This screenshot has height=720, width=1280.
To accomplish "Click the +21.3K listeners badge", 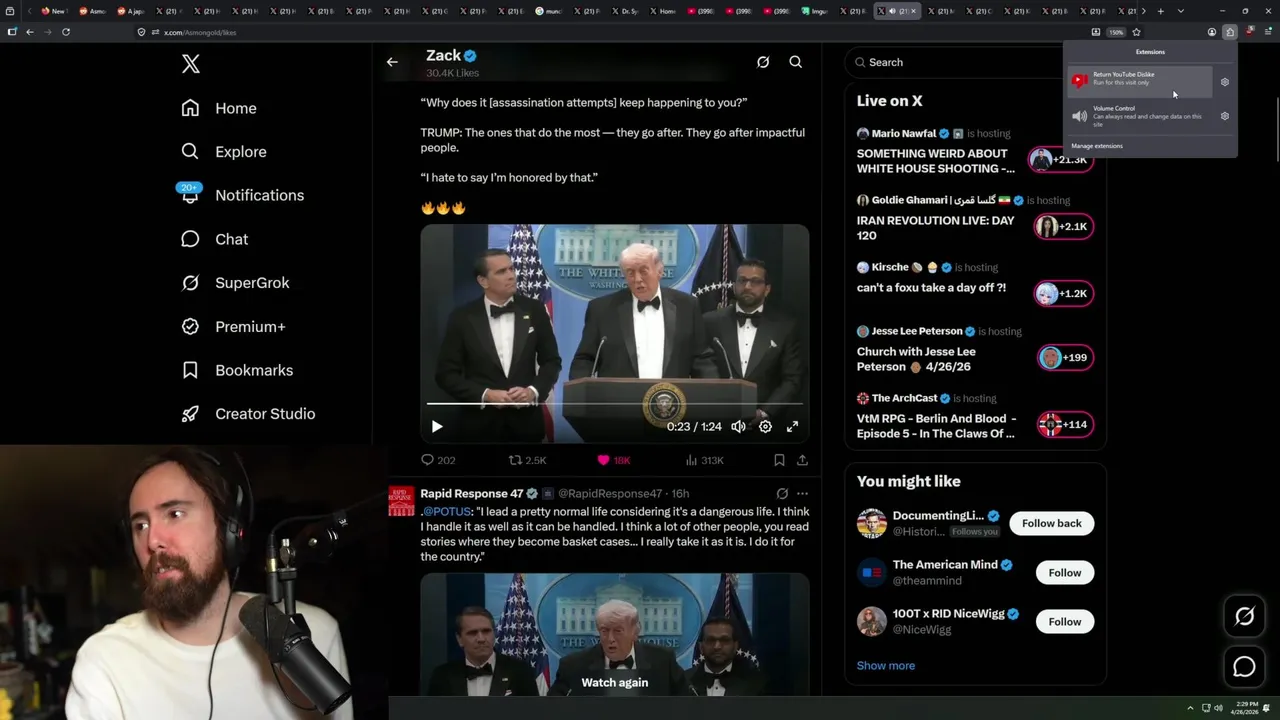I will coord(1062,160).
